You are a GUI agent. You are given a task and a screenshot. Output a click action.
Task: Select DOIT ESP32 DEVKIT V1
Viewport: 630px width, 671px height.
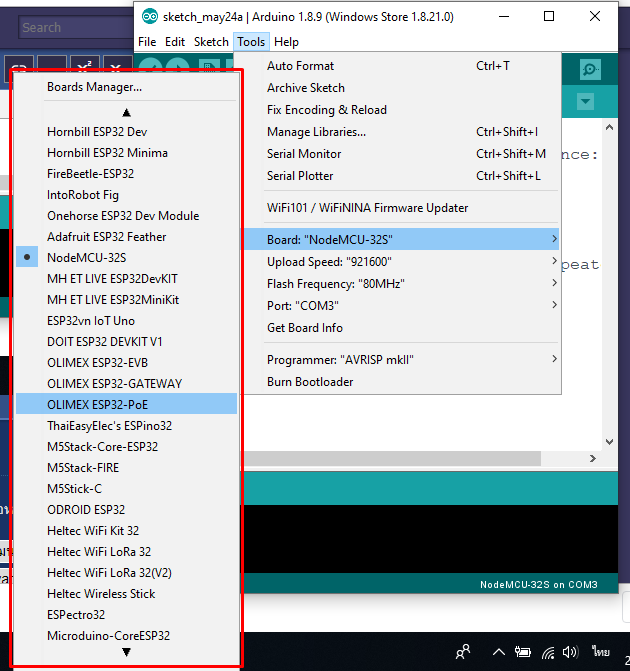[126, 341]
